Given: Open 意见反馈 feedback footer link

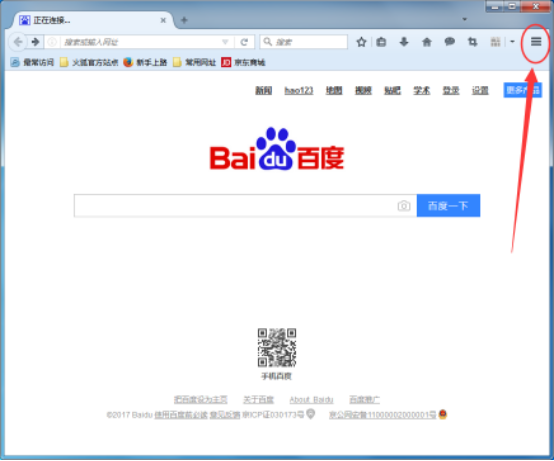Looking at the screenshot, I should pos(225,415).
